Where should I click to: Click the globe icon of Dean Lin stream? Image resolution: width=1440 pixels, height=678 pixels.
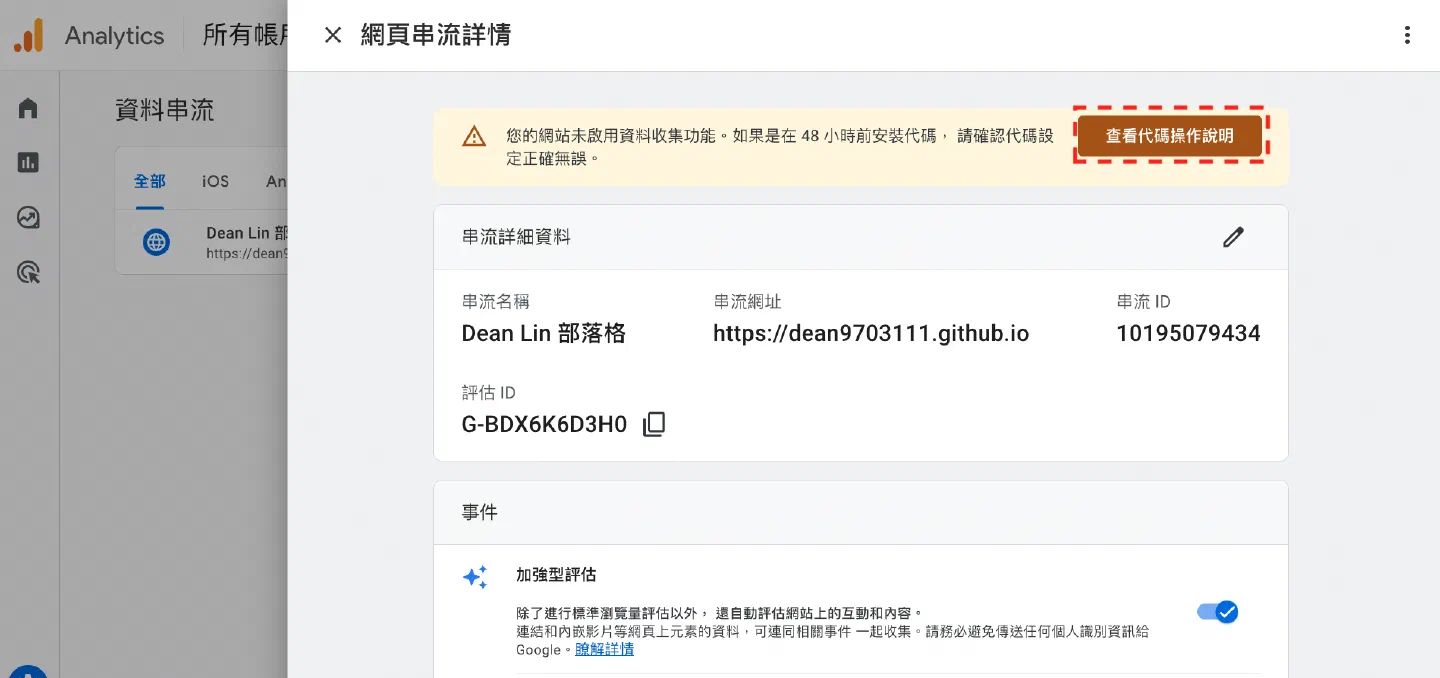point(156,241)
